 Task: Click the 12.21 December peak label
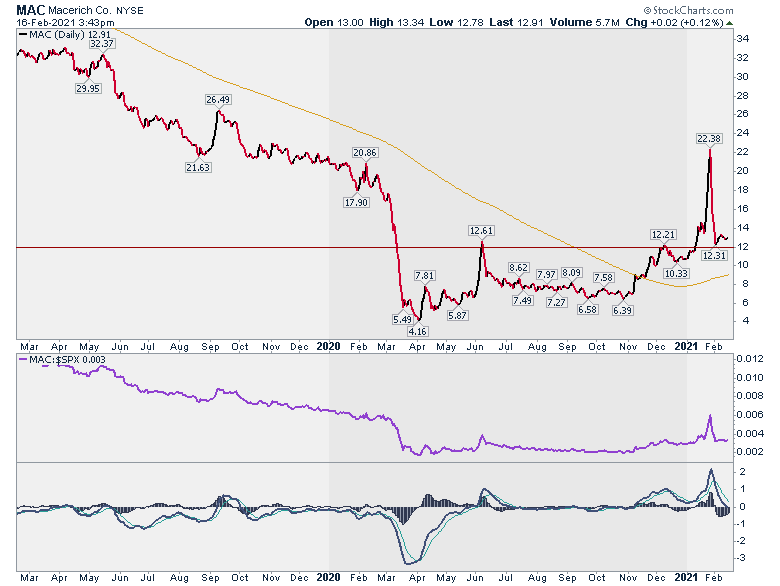664,234
